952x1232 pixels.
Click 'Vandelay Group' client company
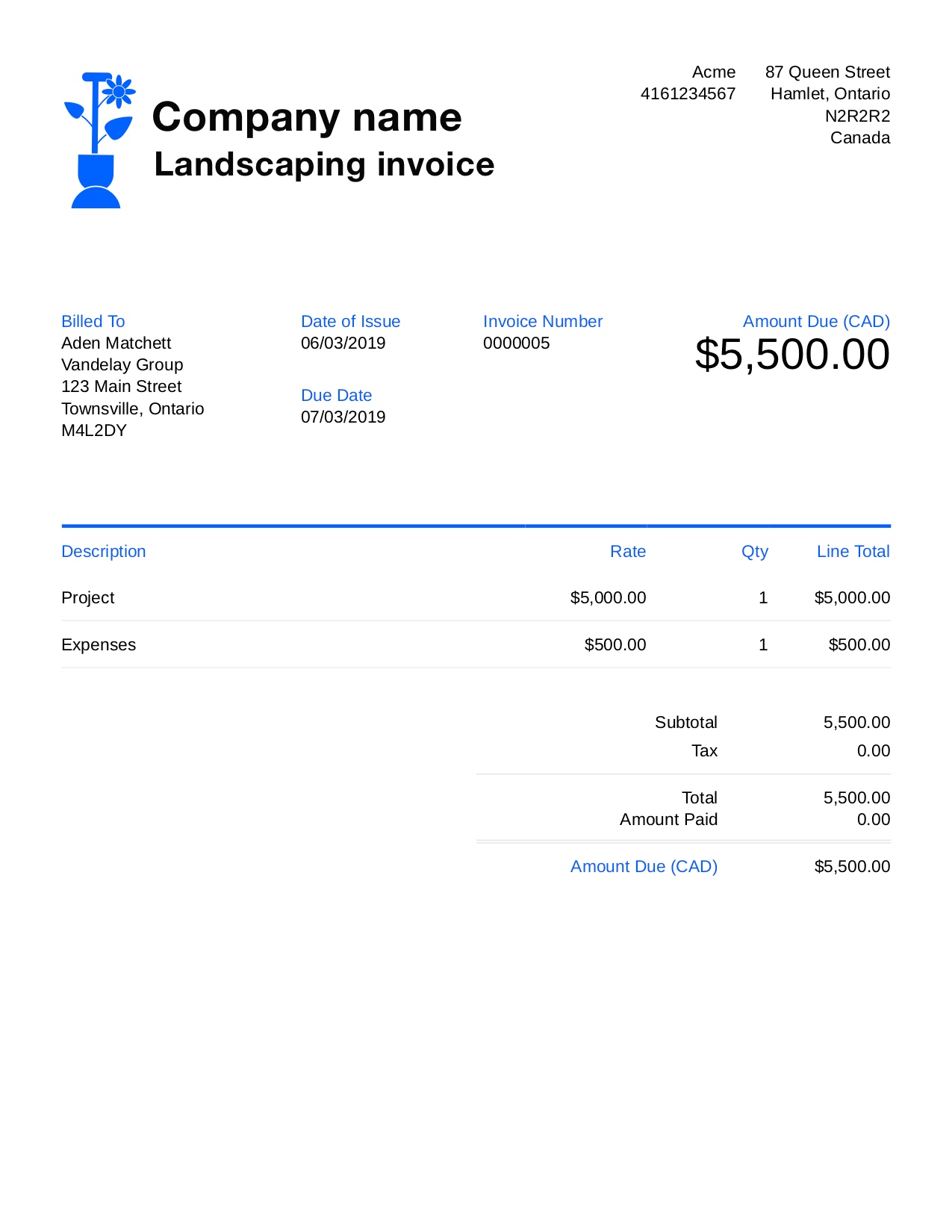point(122,364)
